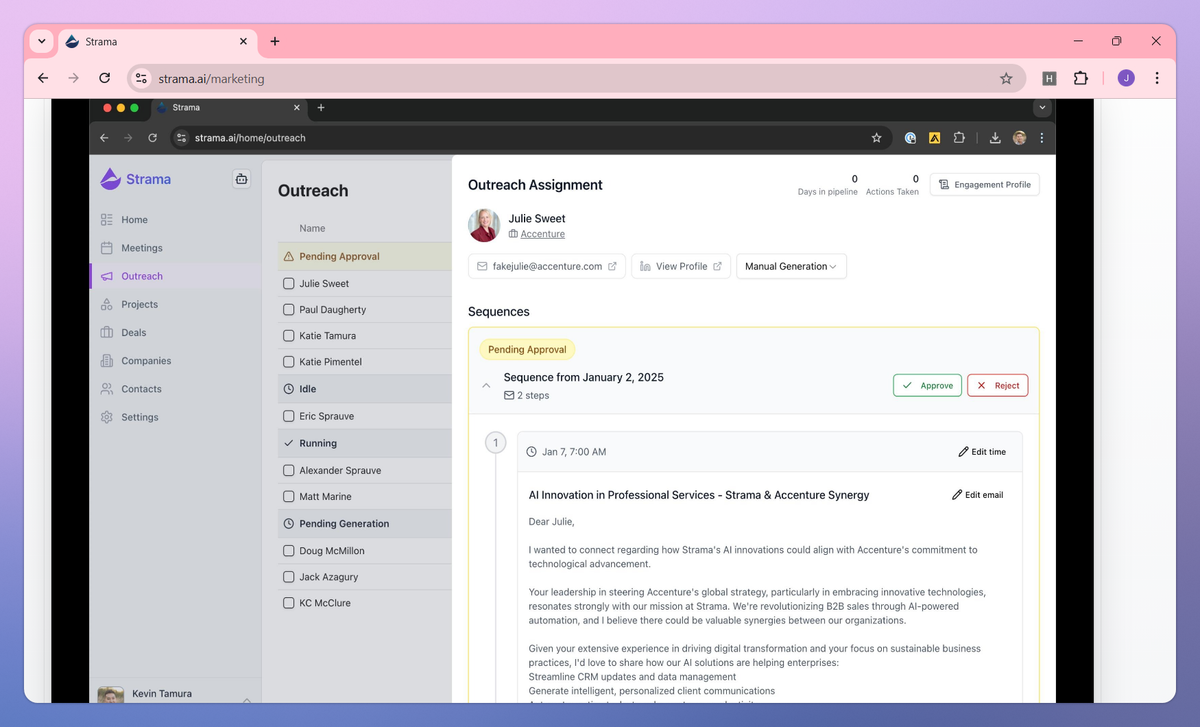The image size is (1200, 727).
Task: Click the Pending Approval group header
Action: pos(365,256)
